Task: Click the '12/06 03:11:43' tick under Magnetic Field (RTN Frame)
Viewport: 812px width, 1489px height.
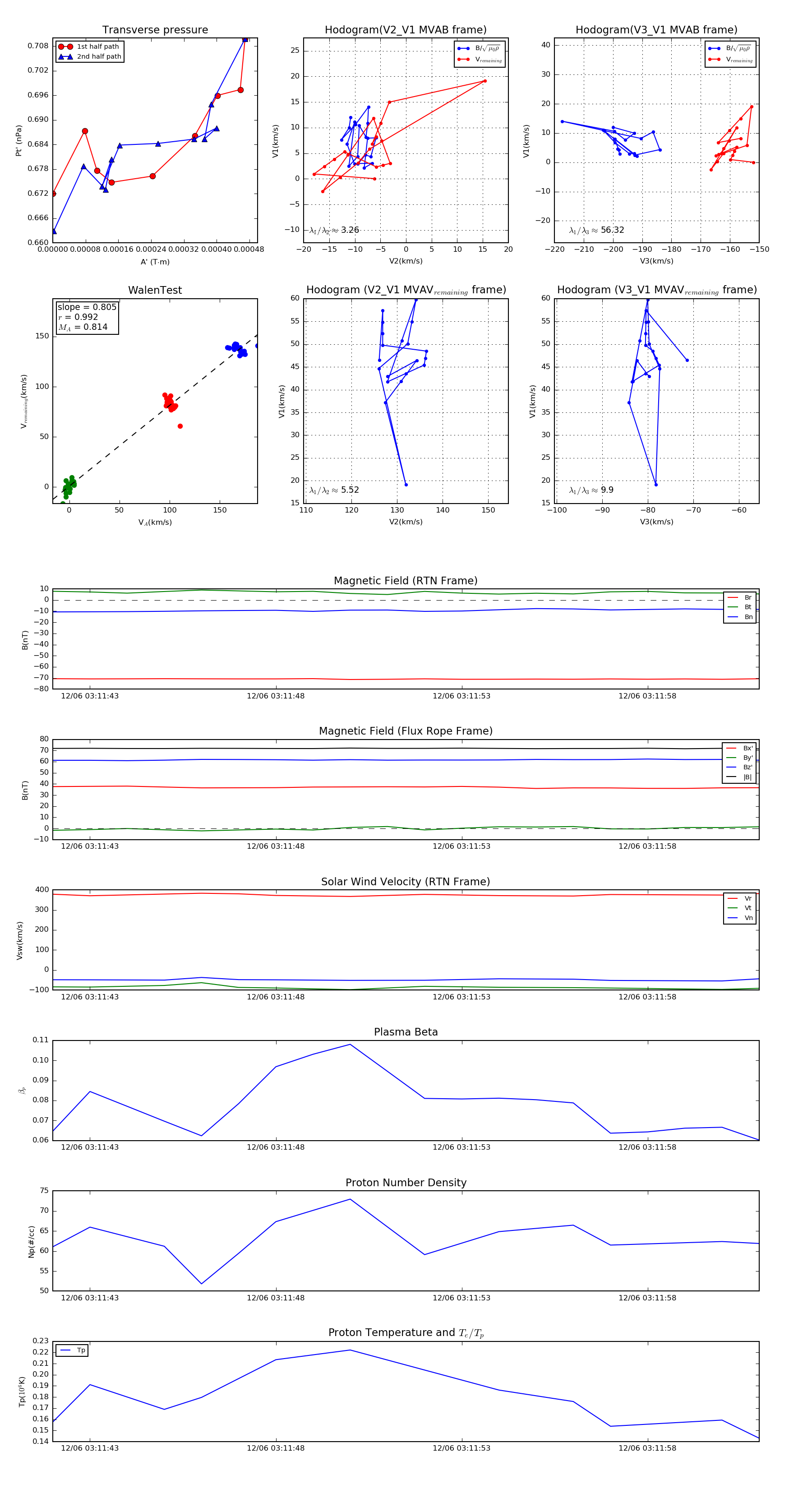Action: pyautogui.click(x=90, y=696)
